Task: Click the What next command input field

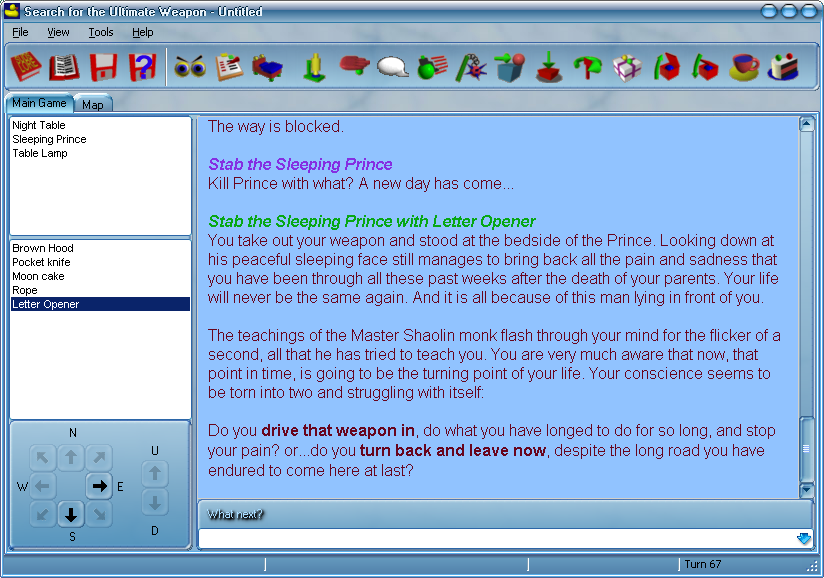Action: pos(497,539)
